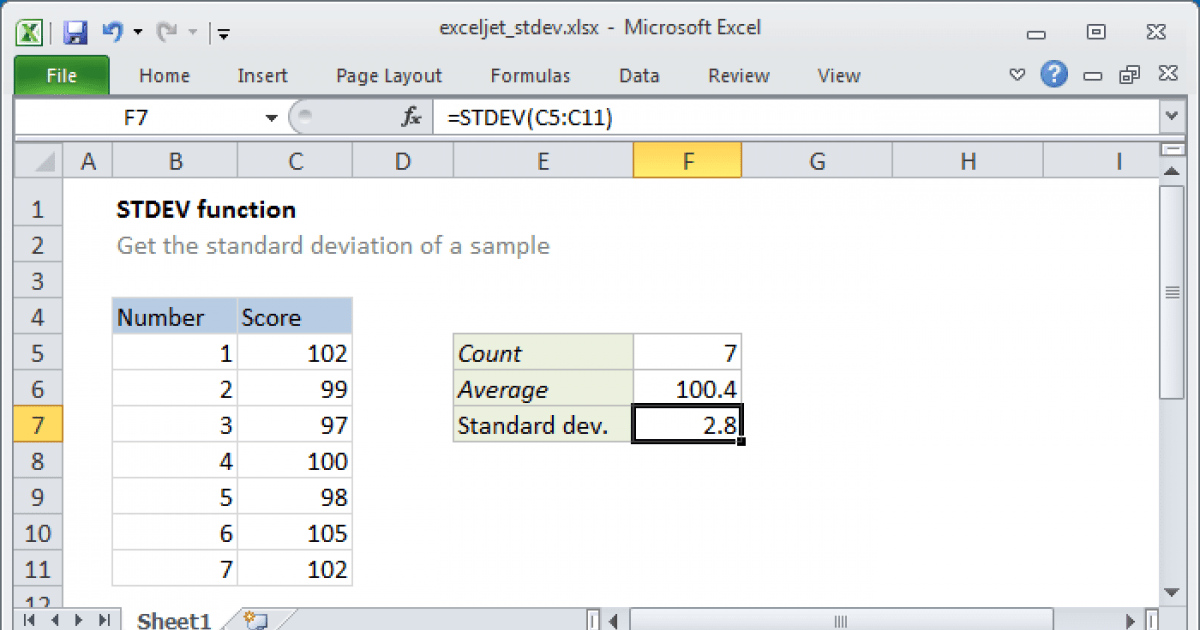The height and width of the screenshot is (630, 1200).
Task: Switch to the Formulas ribbon tab
Action: (530, 75)
